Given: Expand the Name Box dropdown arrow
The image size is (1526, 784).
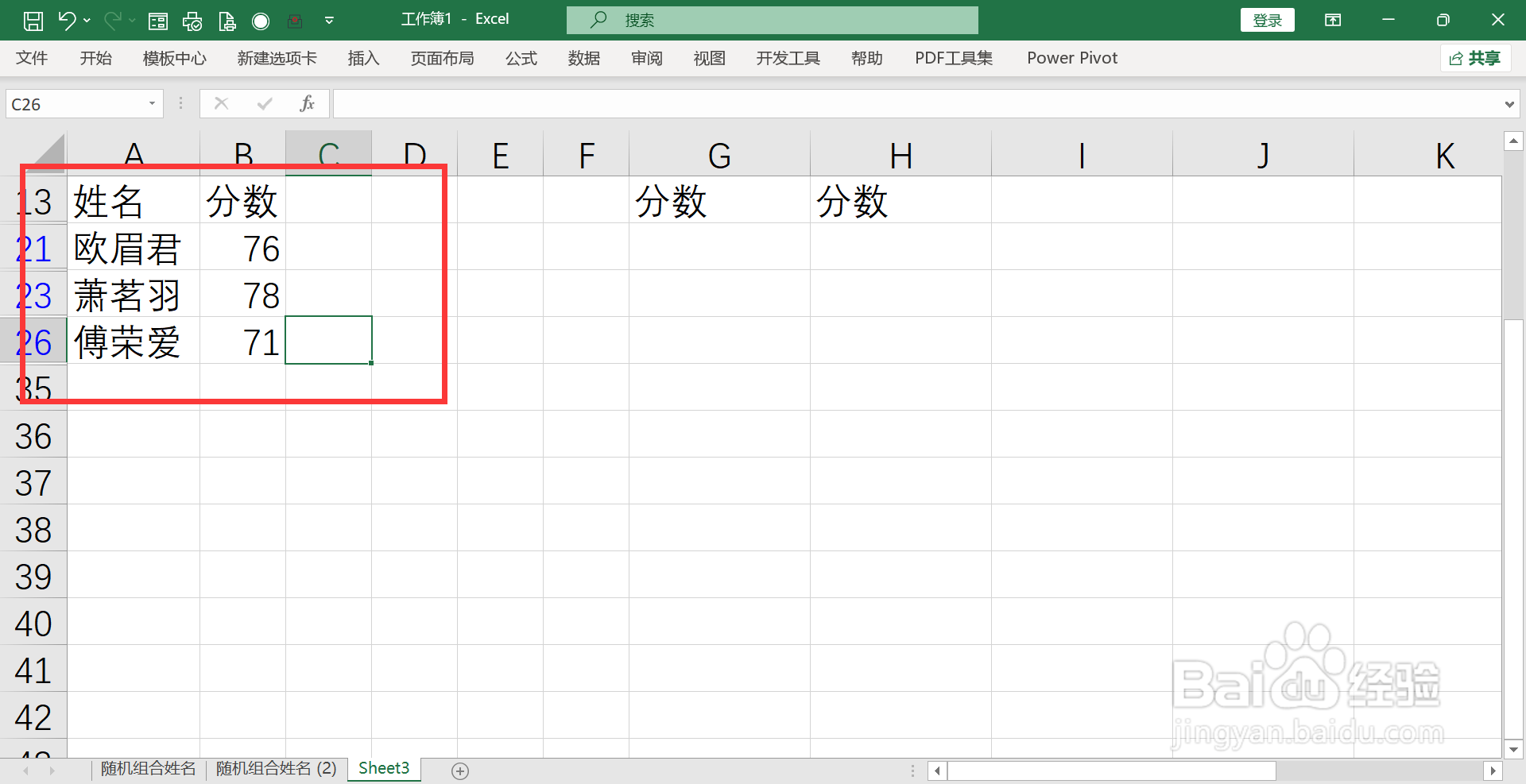Looking at the screenshot, I should [x=152, y=104].
